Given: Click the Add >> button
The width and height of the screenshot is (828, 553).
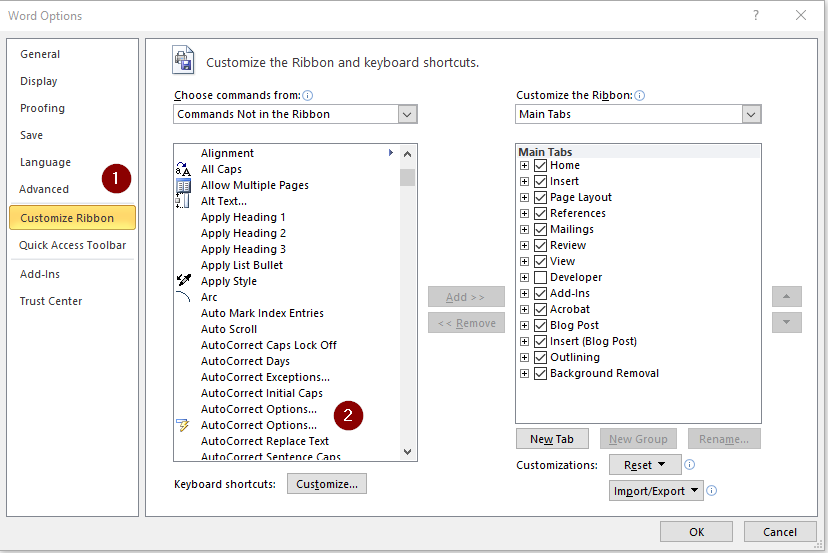Looking at the screenshot, I should tap(466, 297).
